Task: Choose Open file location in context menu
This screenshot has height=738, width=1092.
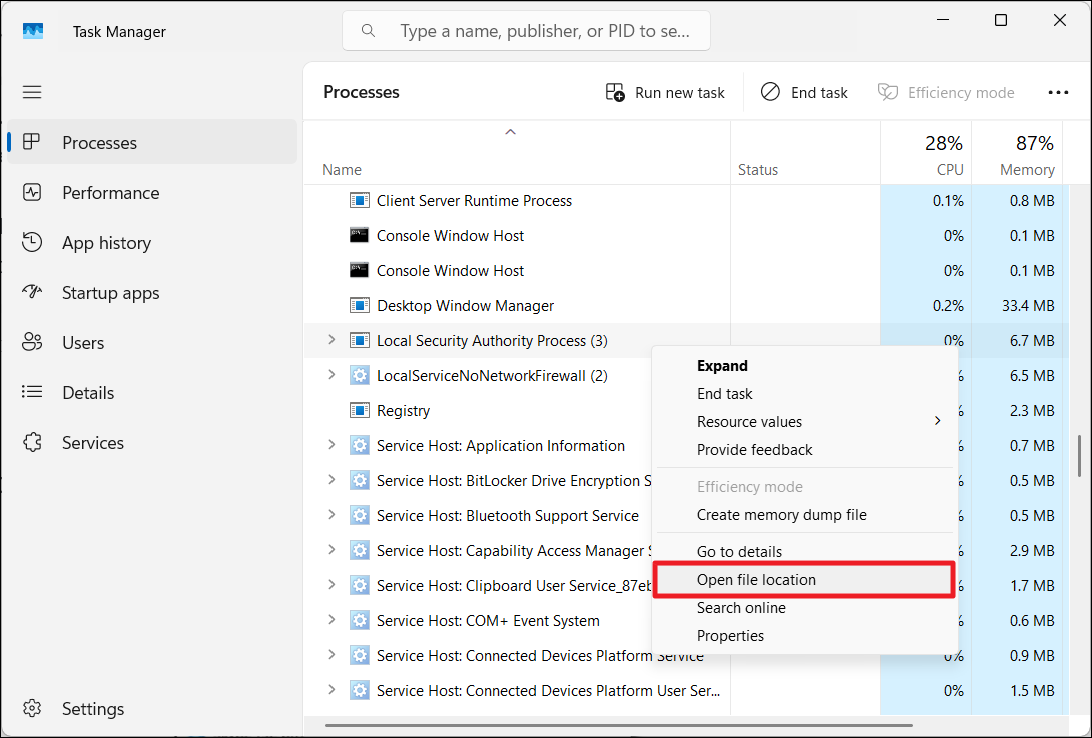Action: pos(756,580)
